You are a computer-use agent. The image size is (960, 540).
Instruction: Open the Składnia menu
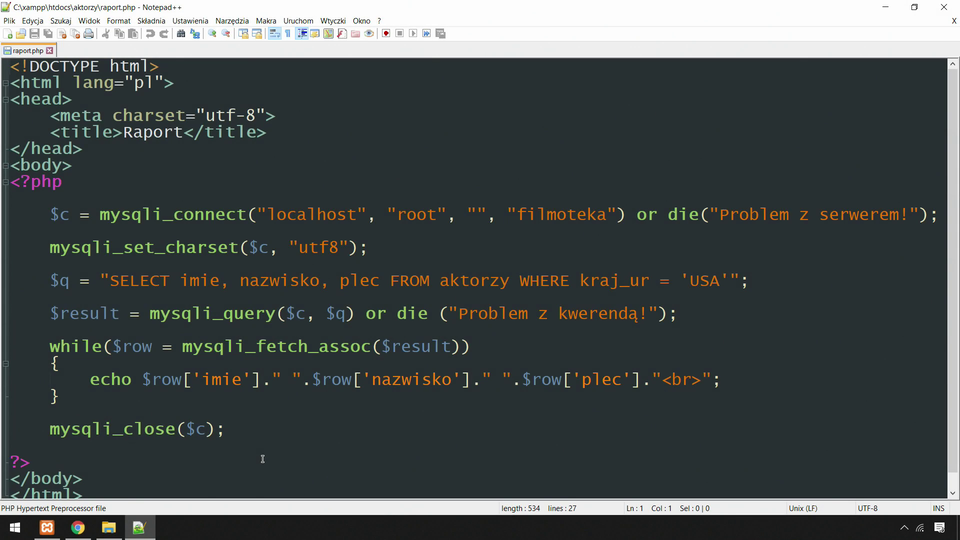tap(151, 20)
